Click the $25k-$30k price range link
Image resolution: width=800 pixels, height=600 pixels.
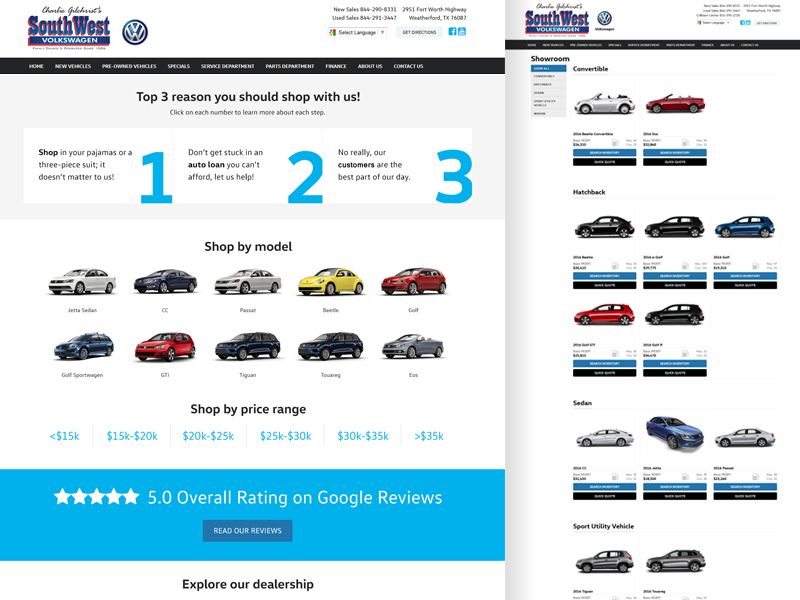[286, 436]
